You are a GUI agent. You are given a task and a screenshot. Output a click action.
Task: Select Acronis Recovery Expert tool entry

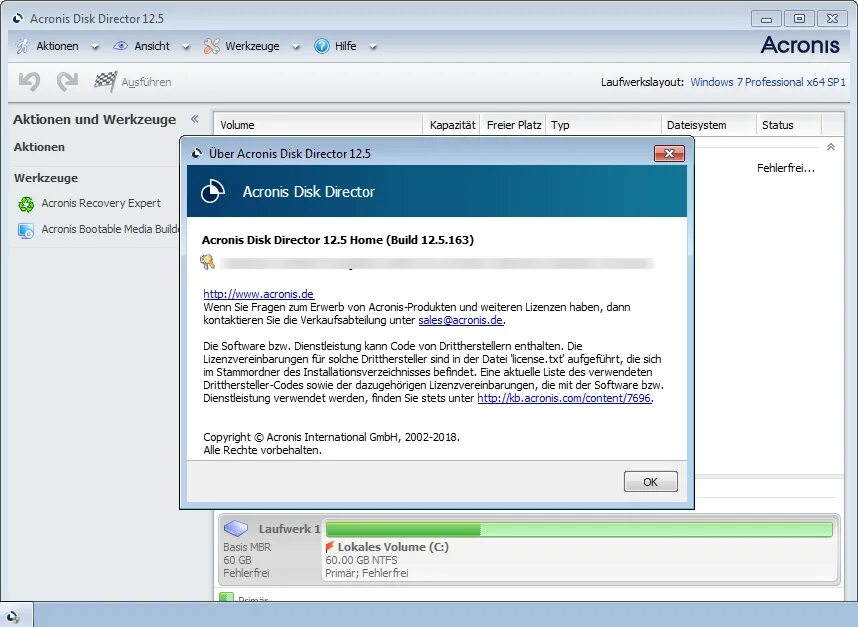101,203
